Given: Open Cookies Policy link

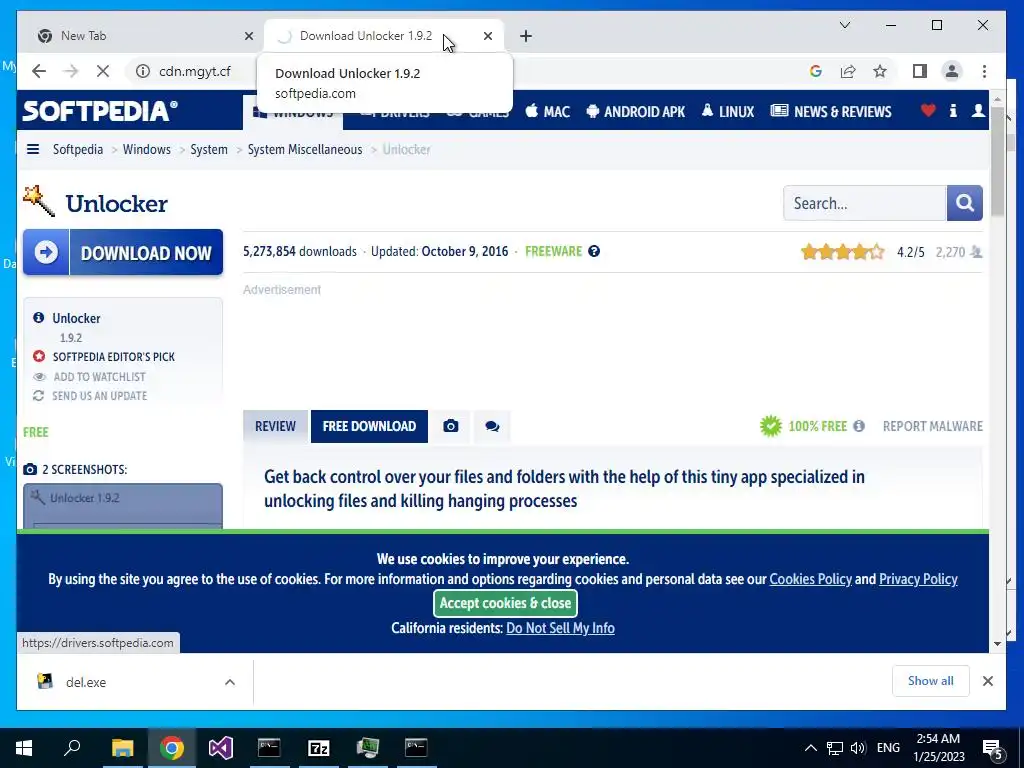Looking at the screenshot, I should [810, 579].
